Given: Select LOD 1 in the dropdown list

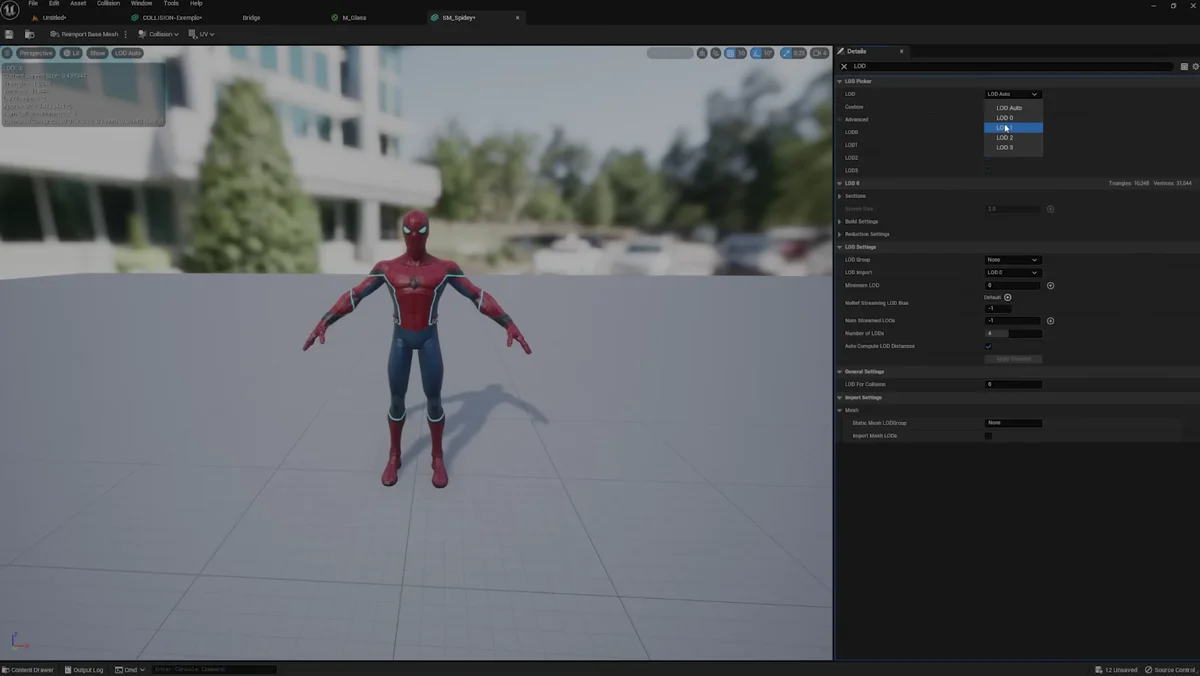Looking at the screenshot, I should [1013, 128].
